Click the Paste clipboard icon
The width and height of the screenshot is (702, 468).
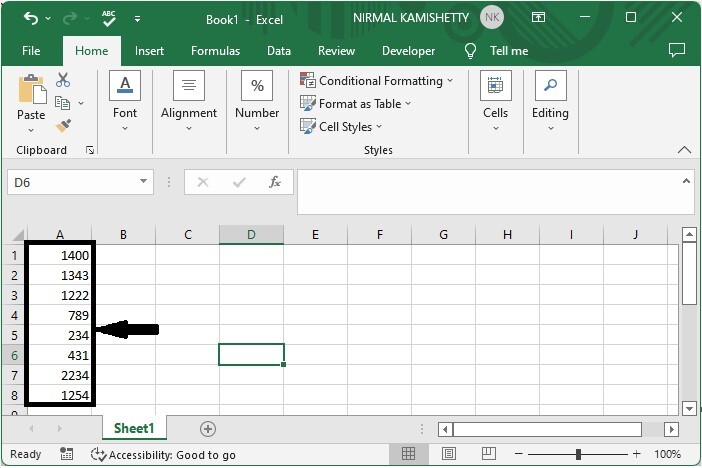coord(31,97)
